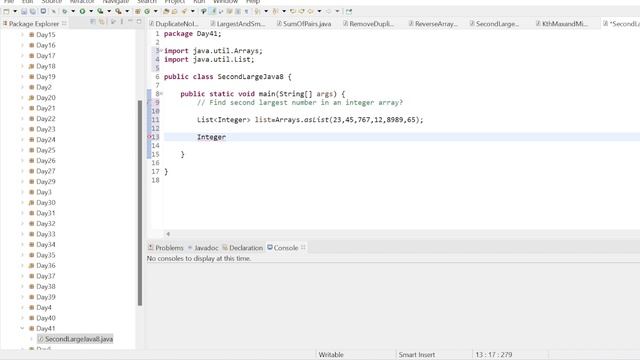Image resolution: width=640 pixels, height=360 pixels.
Task: Toggle Link with Editor in Package Explorer
Action: pyautogui.click(x=102, y=22)
